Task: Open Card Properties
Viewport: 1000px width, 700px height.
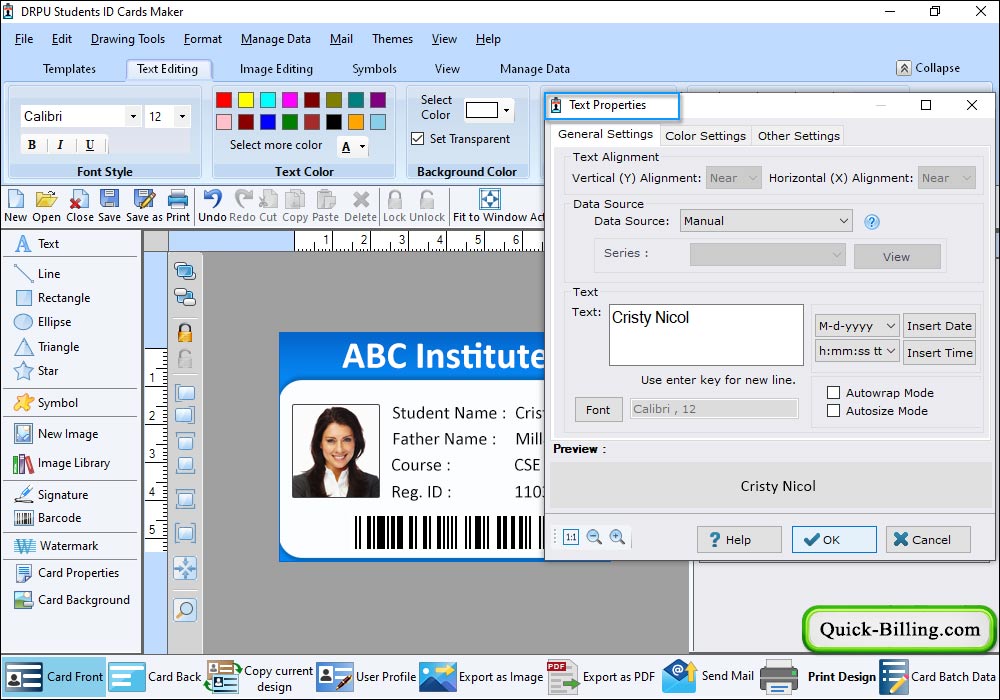Action: [x=66, y=572]
